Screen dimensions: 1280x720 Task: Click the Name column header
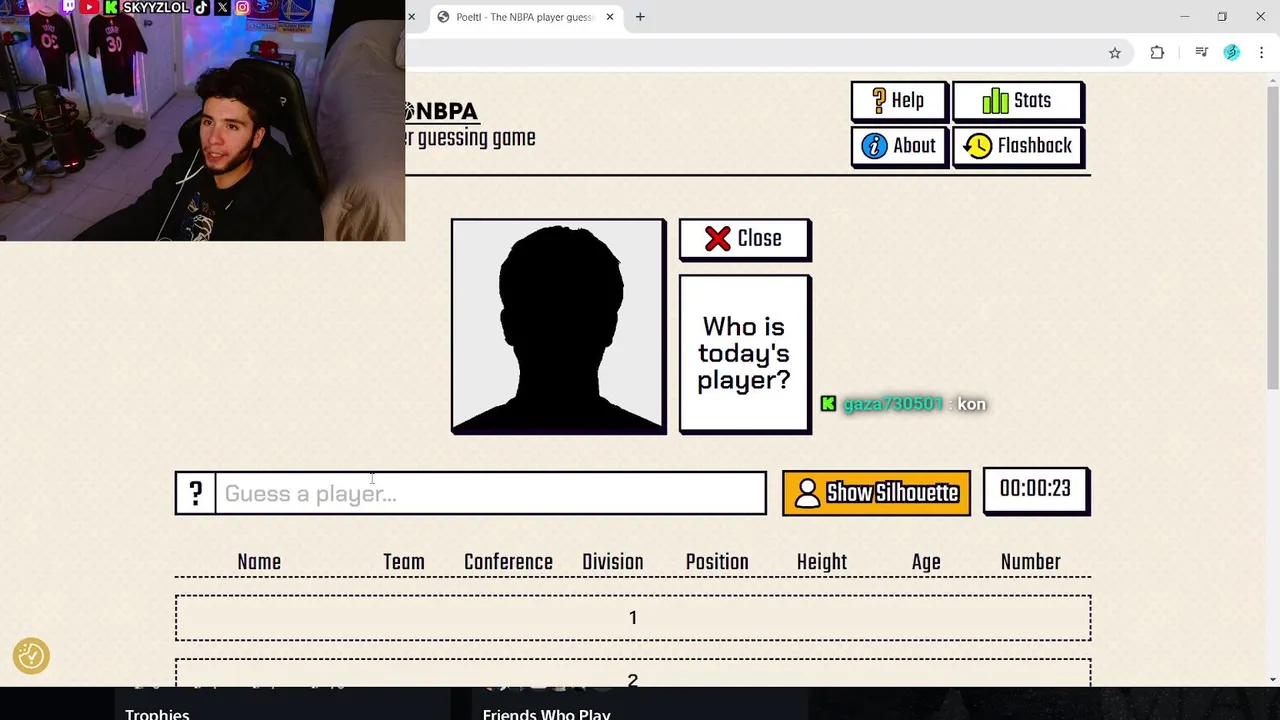pos(259,562)
